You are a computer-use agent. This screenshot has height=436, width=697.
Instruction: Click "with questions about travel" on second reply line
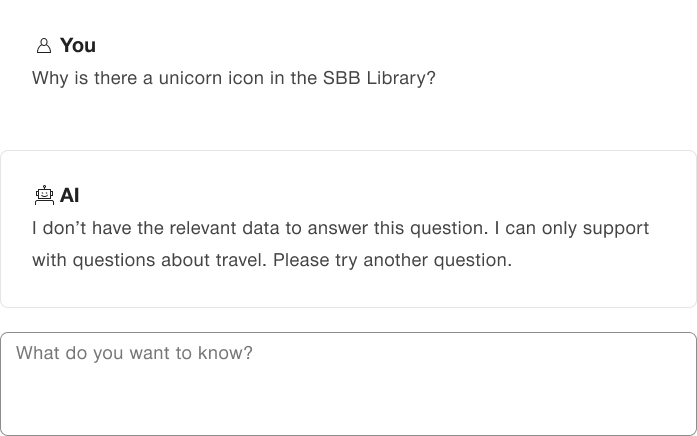pos(150,260)
